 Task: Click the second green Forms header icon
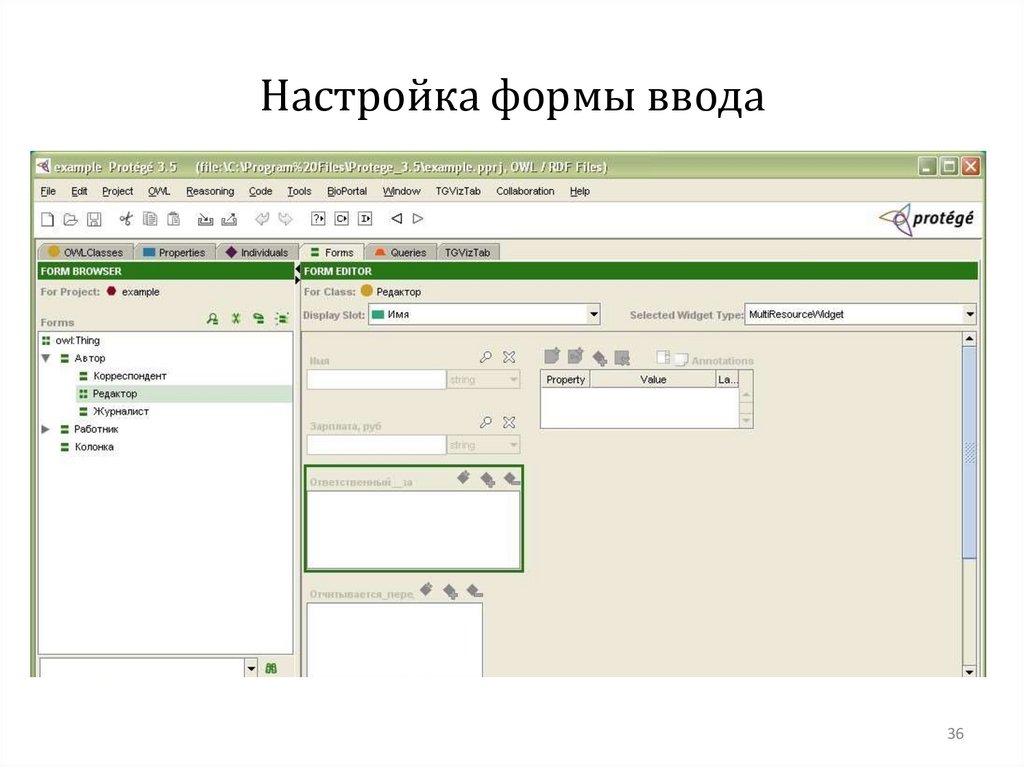point(236,319)
